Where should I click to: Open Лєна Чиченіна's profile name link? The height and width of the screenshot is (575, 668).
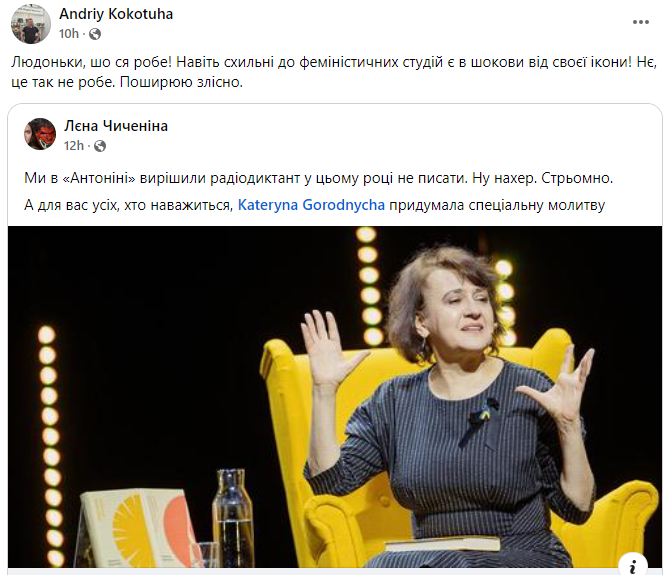[x=116, y=126]
